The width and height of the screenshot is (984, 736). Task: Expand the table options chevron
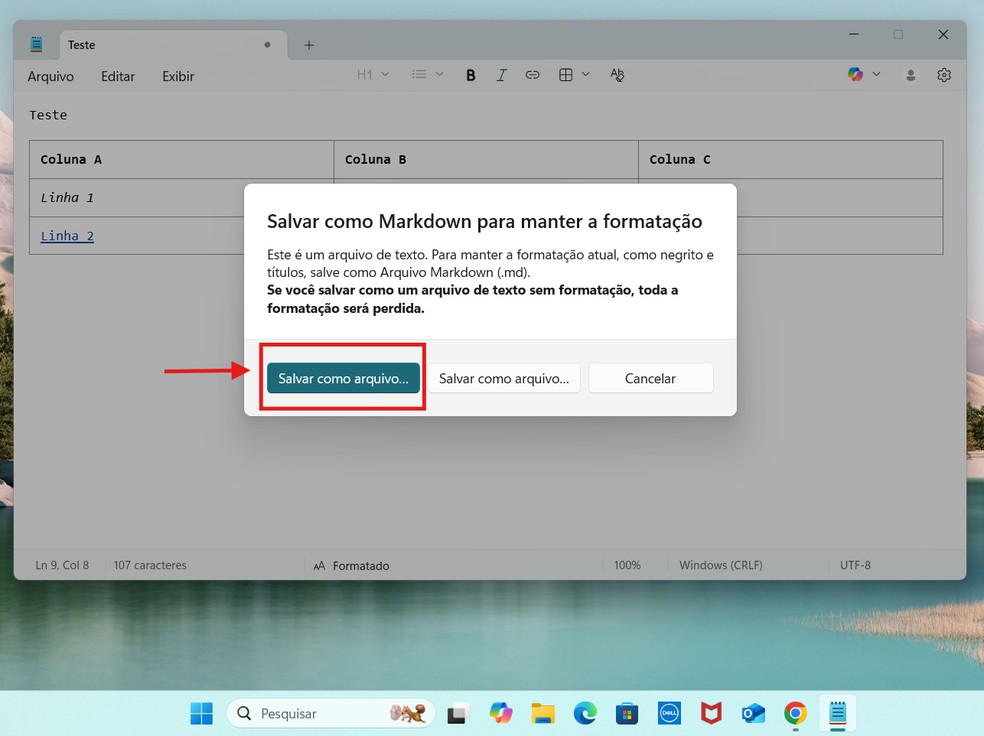[x=586, y=75]
